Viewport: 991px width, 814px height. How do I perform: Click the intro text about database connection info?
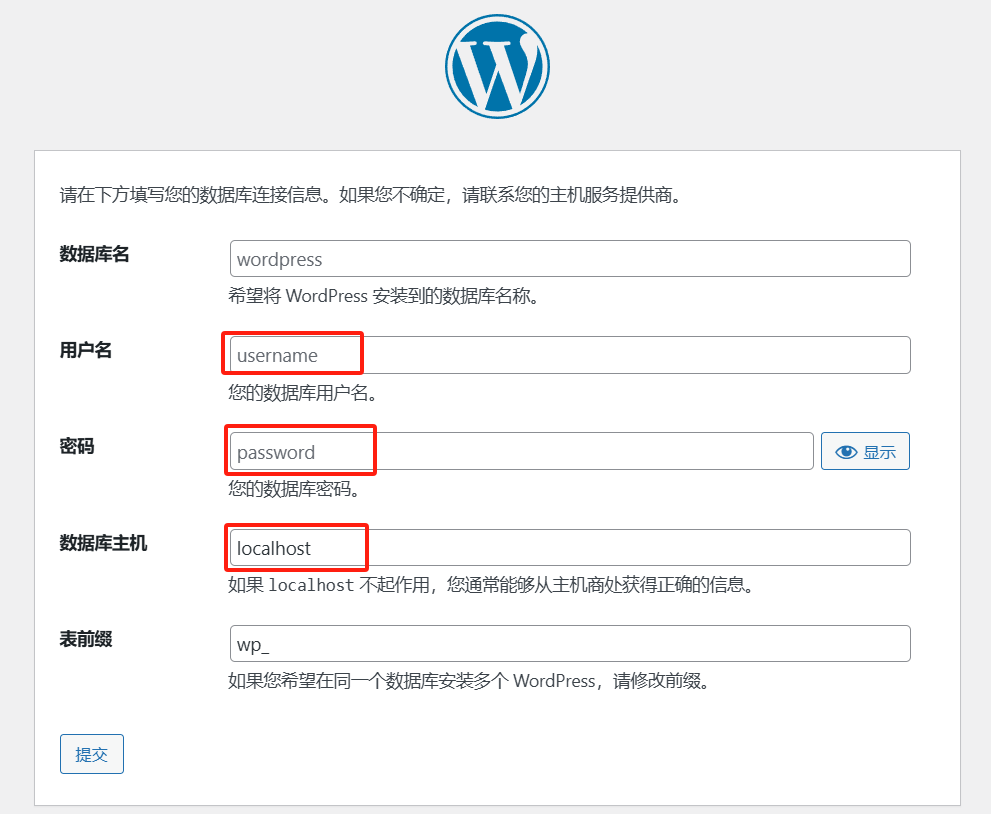pos(370,195)
